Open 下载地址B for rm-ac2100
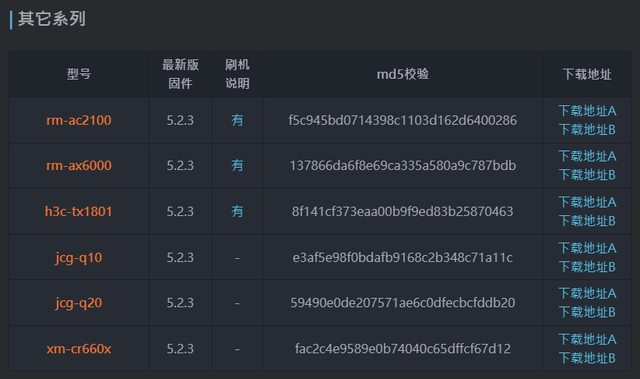Image resolution: width=640 pixels, height=379 pixels. (587, 130)
